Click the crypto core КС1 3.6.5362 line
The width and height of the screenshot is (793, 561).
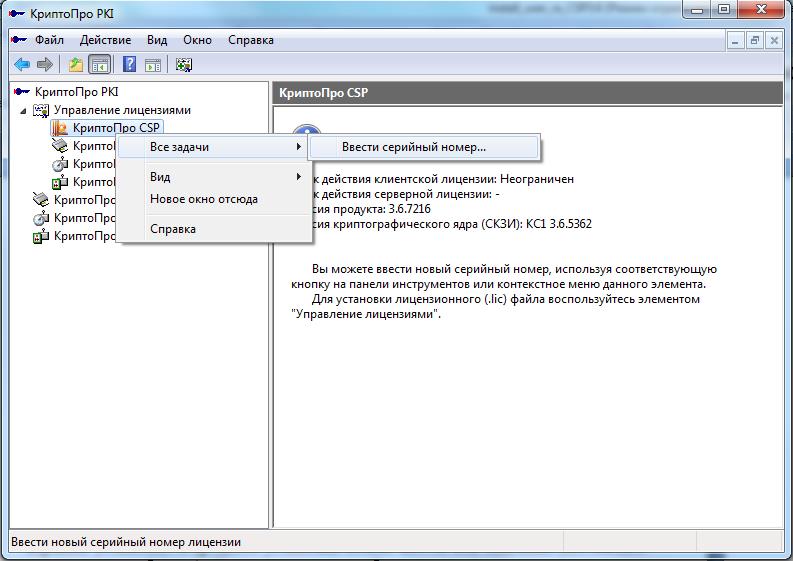click(452, 224)
